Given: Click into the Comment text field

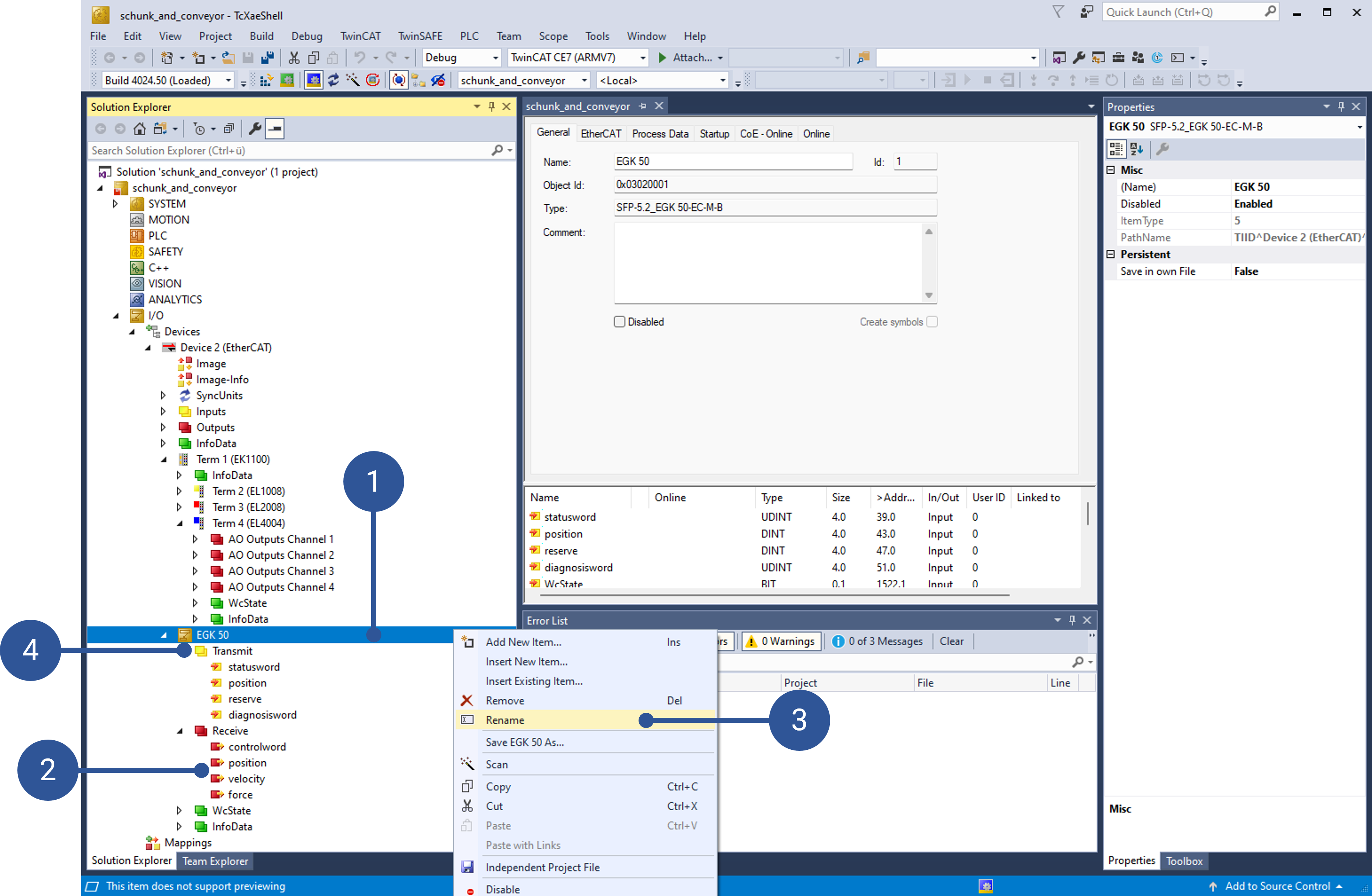Looking at the screenshot, I should pyautogui.click(x=767, y=262).
